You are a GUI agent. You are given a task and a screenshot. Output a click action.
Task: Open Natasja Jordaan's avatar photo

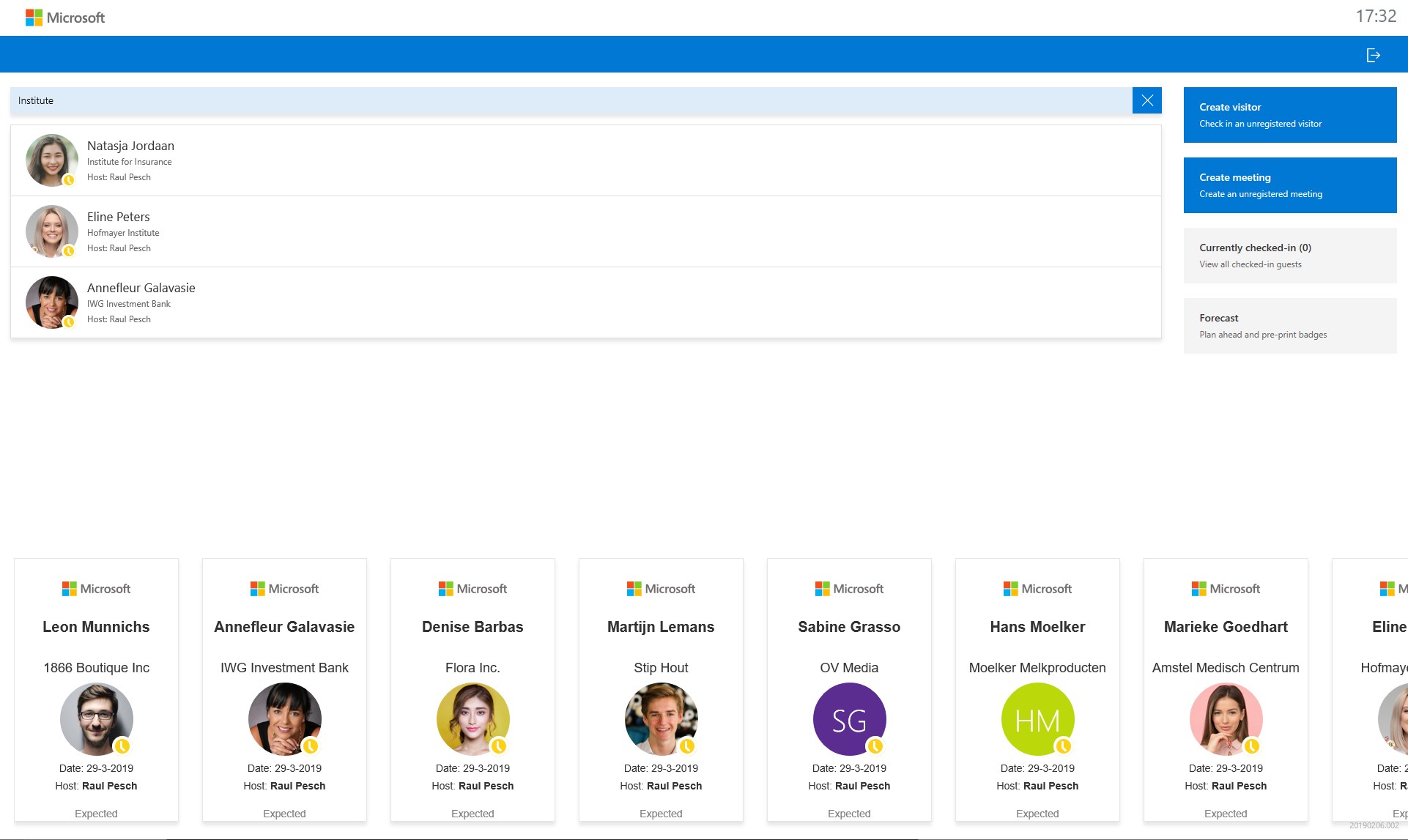point(52,160)
